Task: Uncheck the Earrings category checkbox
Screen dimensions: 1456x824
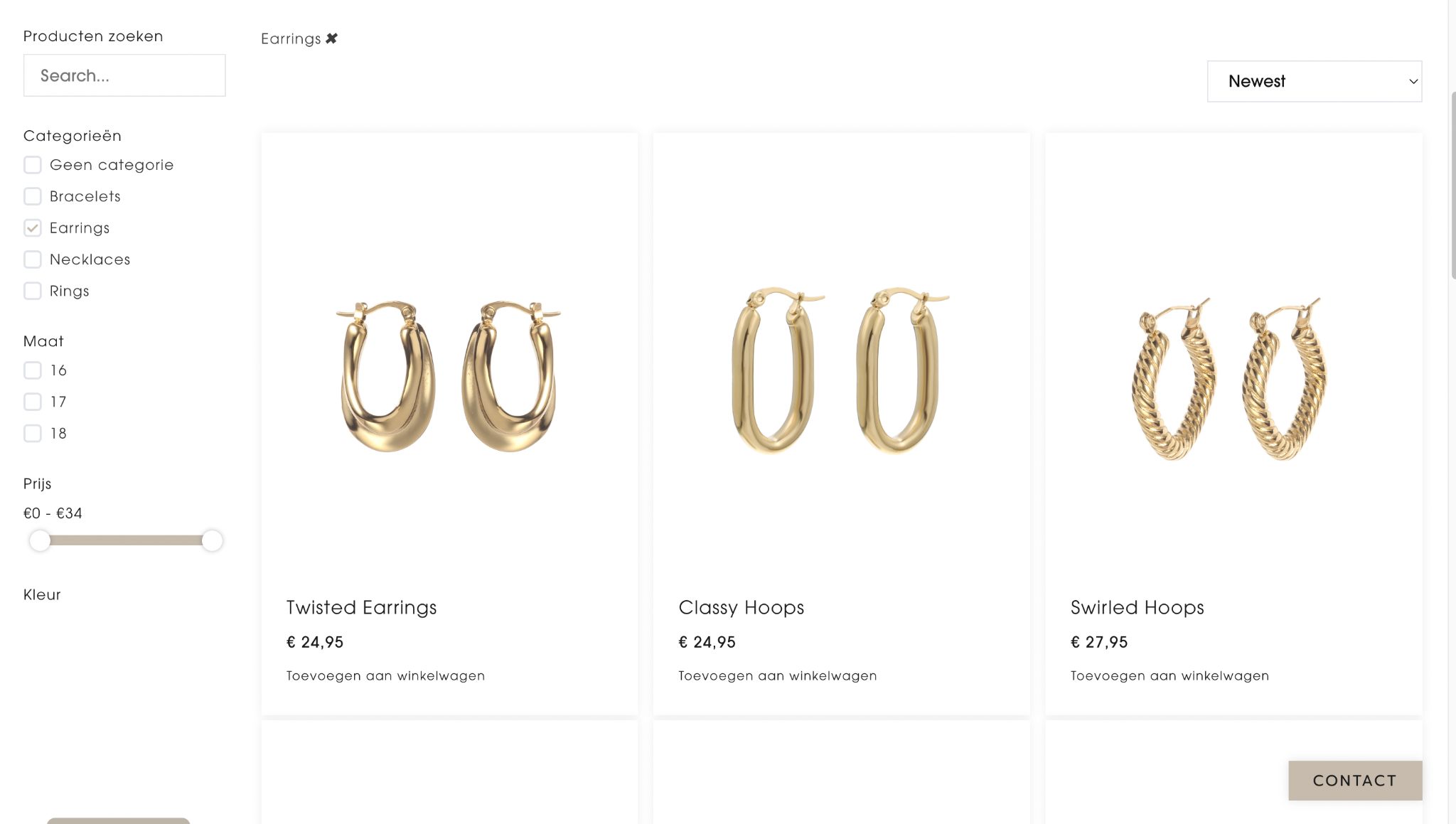Action: [x=33, y=228]
